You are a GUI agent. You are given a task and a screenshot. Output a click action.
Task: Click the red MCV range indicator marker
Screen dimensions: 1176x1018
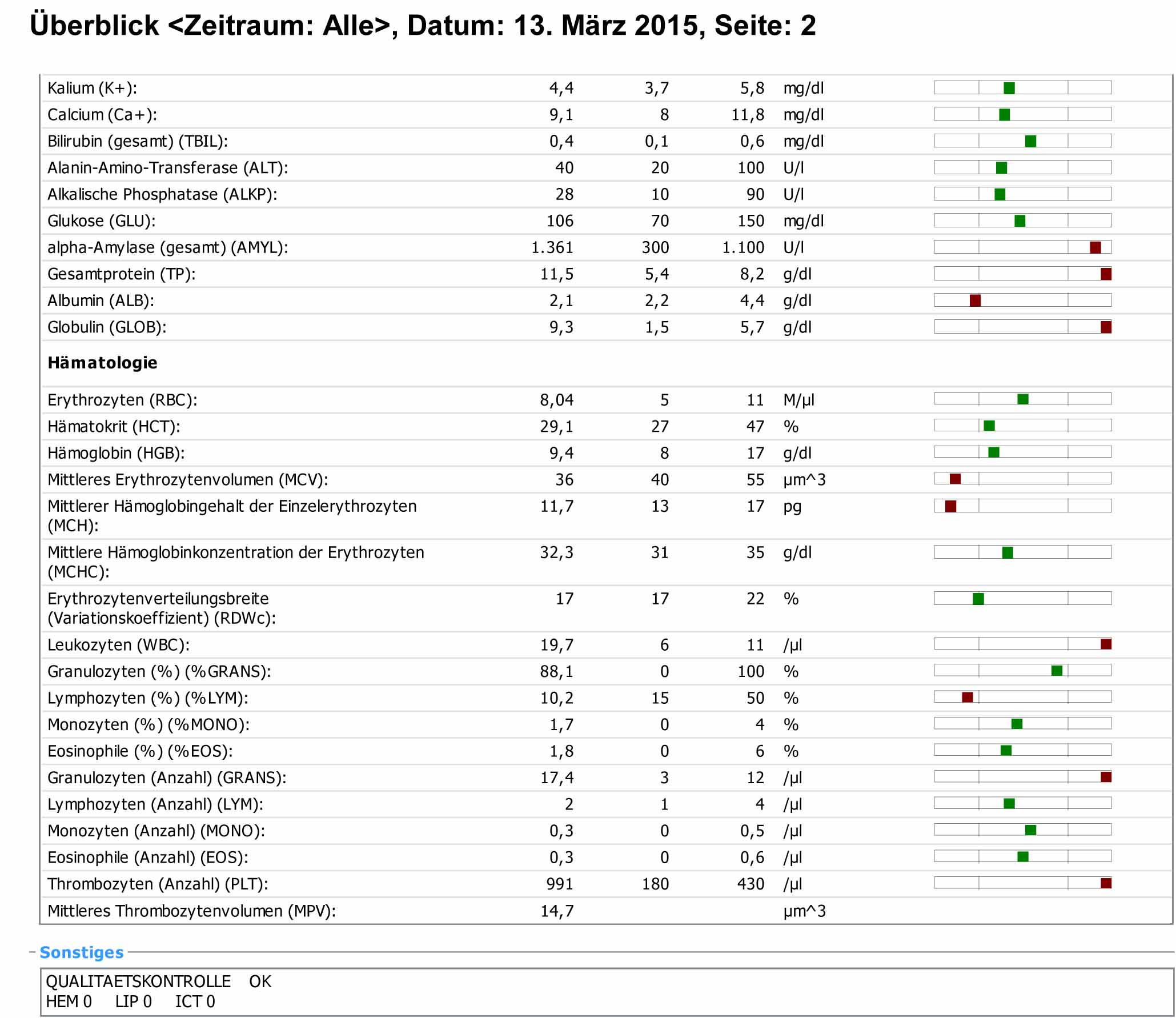click(x=955, y=479)
